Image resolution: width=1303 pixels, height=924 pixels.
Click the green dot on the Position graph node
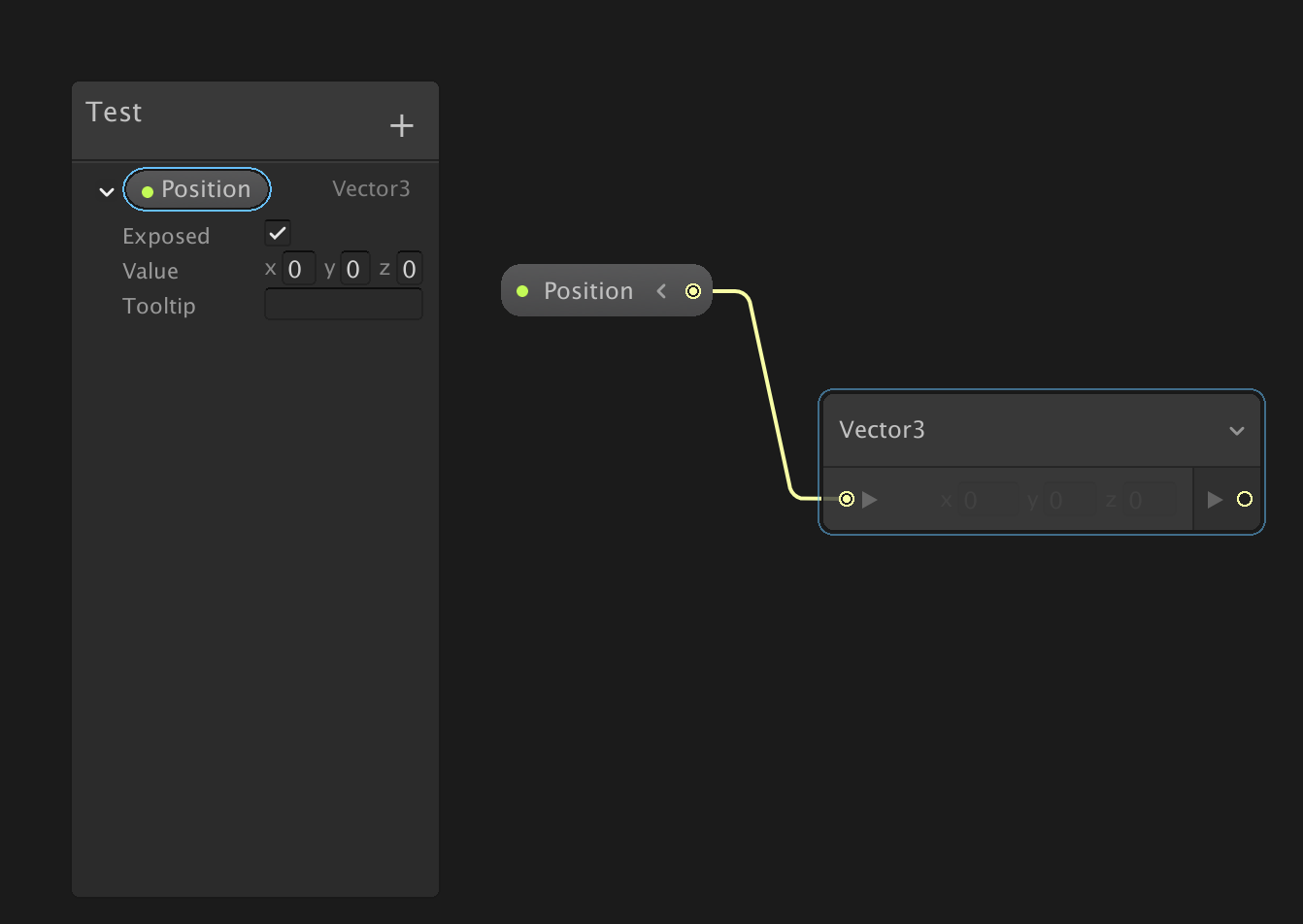(x=522, y=291)
